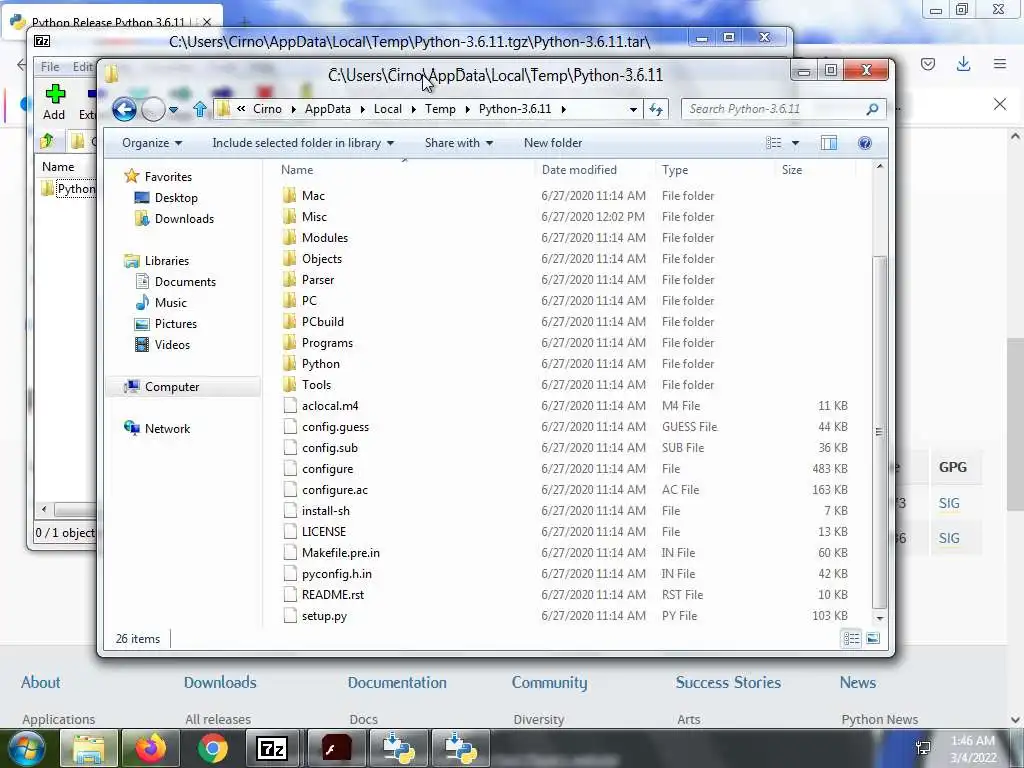
Task: Toggle the preview pane icon
Action: (x=829, y=143)
